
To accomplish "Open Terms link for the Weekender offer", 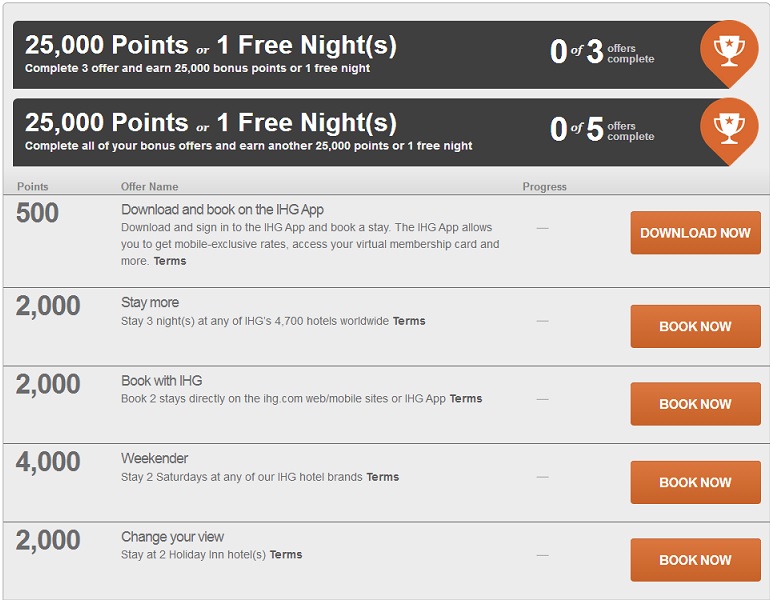I will tap(383, 477).
